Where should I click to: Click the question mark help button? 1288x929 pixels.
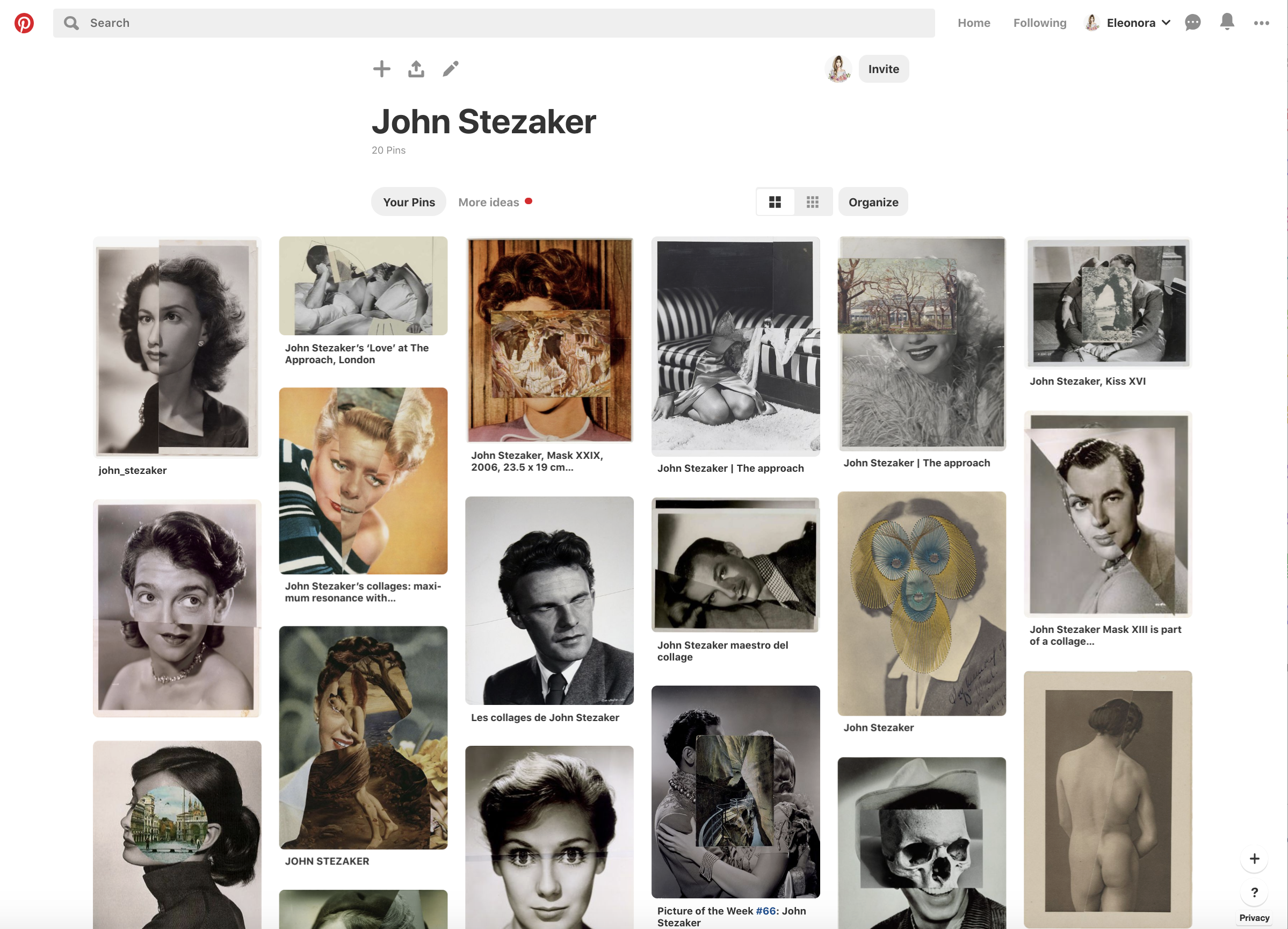click(x=1254, y=892)
